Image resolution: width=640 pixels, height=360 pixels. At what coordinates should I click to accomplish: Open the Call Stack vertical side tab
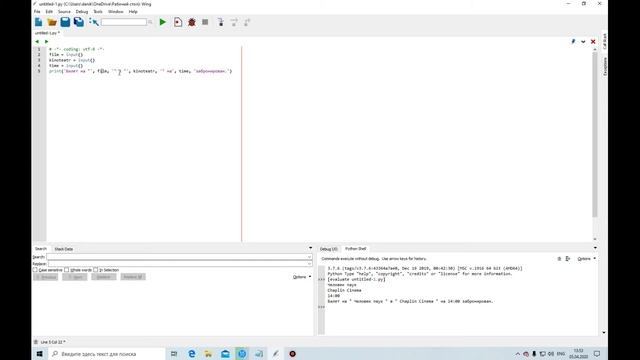click(x=605, y=41)
